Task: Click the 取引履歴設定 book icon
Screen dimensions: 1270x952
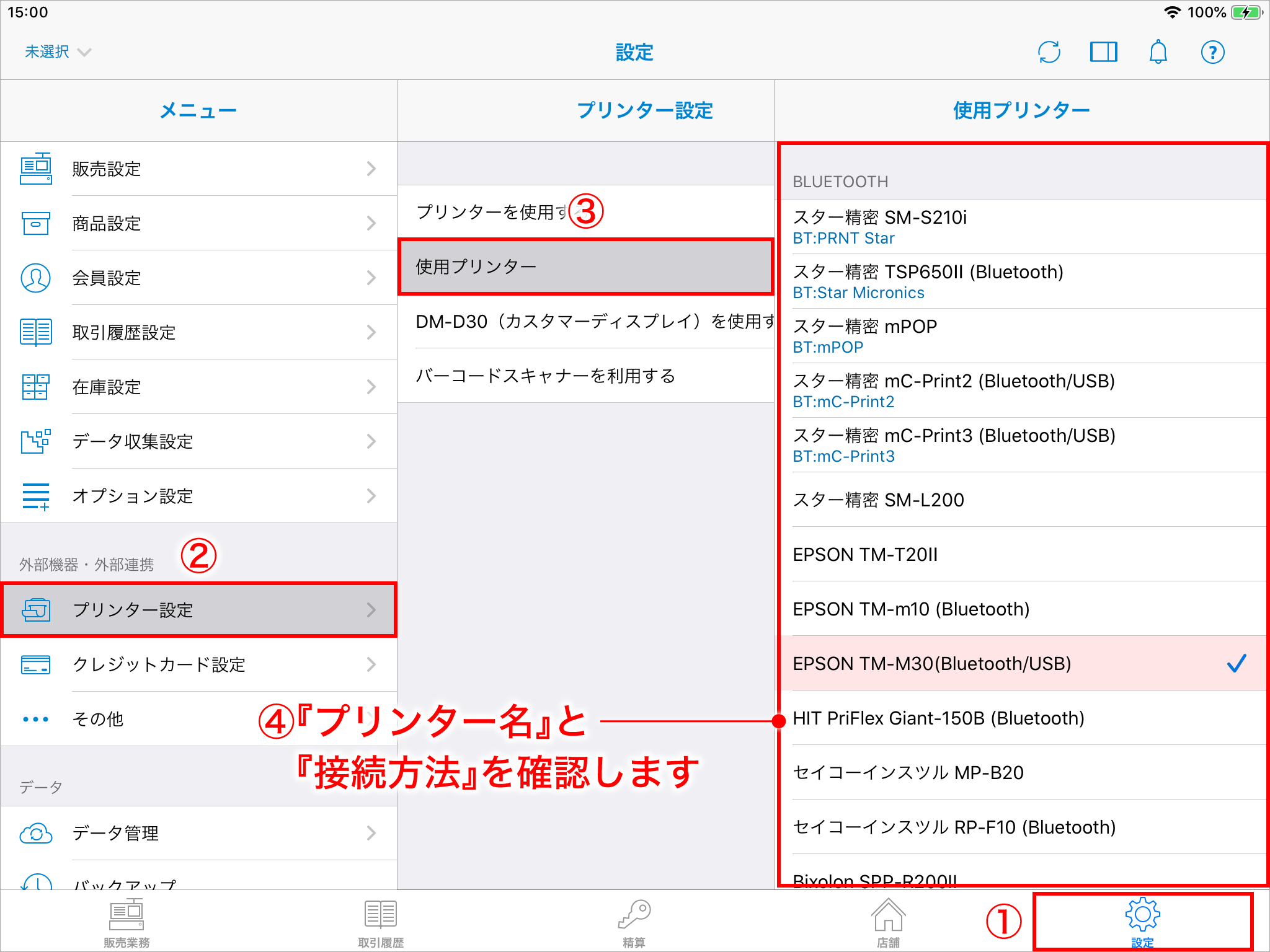Action: (36, 332)
